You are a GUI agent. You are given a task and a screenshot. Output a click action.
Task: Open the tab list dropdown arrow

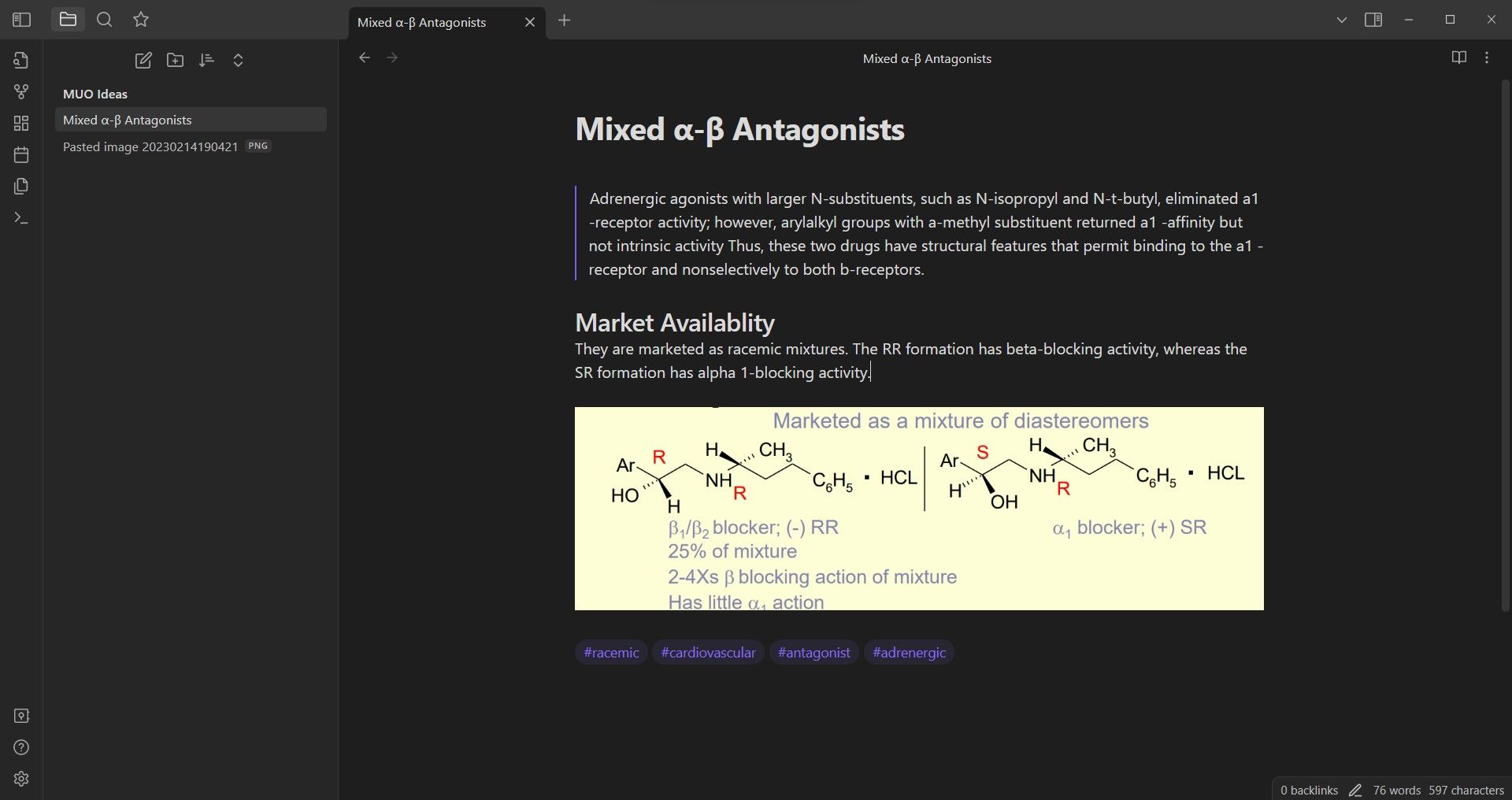tap(1342, 20)
